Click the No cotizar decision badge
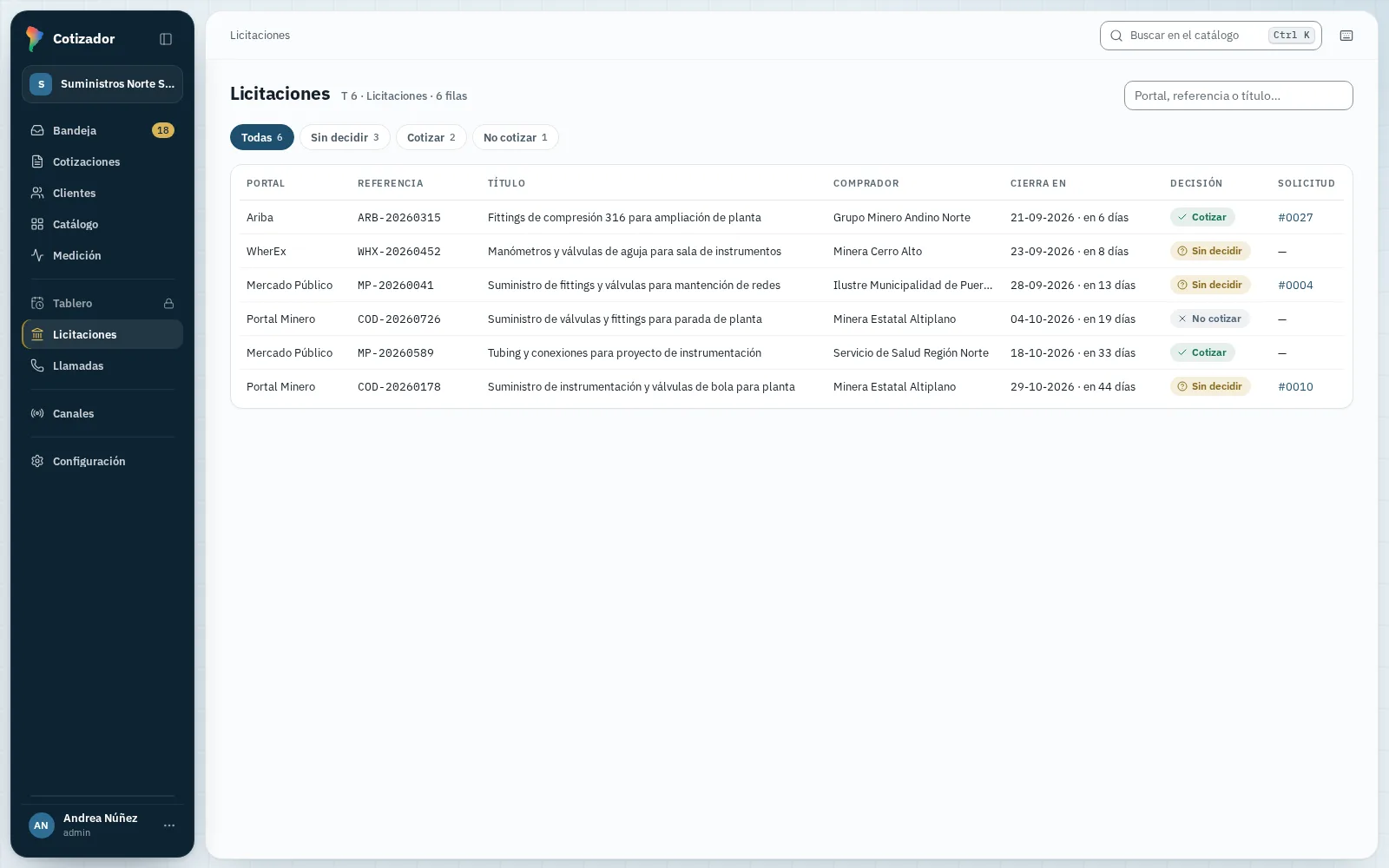The height and width of the screenshot is (868, 1389). [x=1210, y=319]
